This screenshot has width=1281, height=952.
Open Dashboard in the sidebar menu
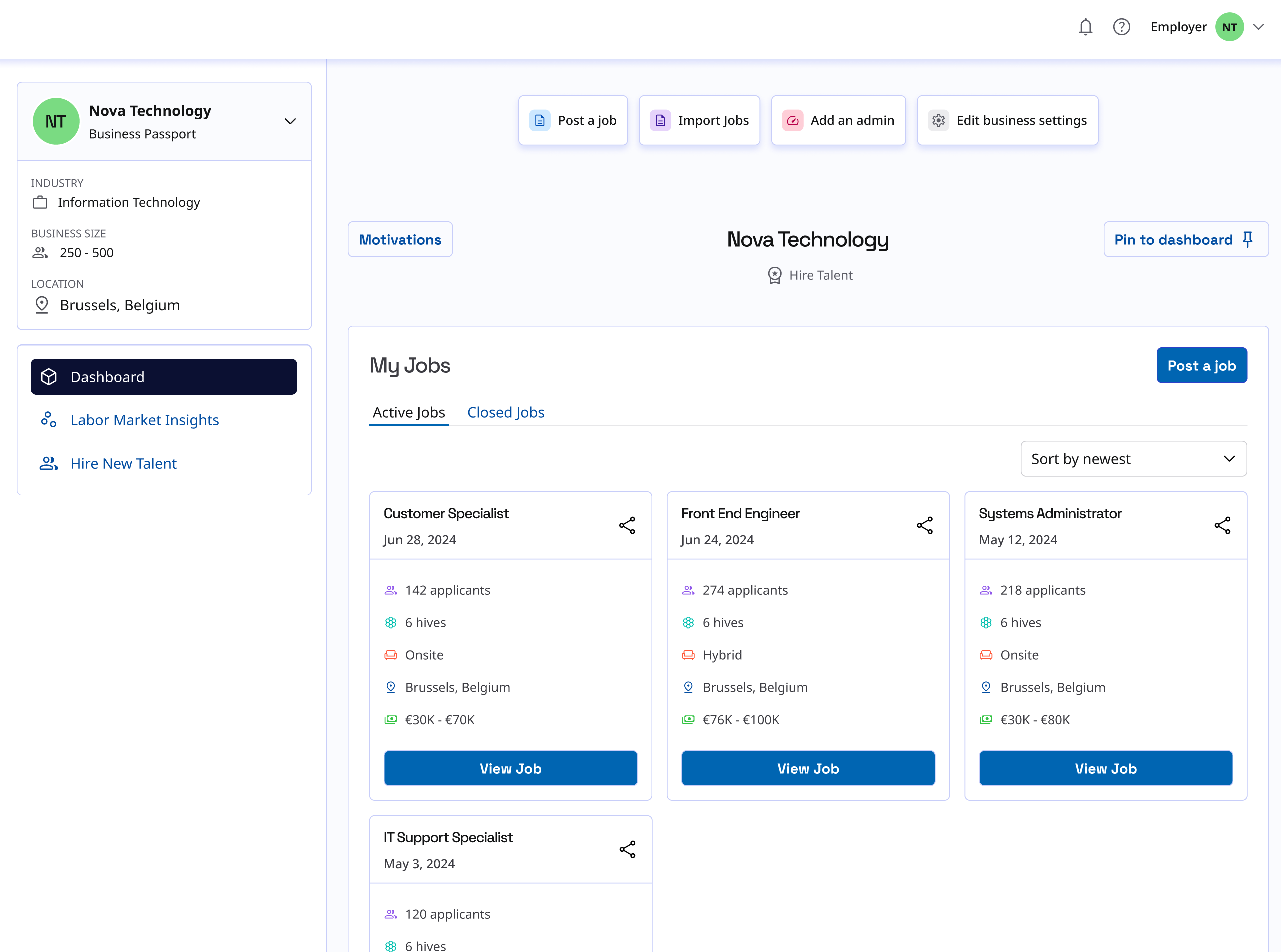point(164,377)
